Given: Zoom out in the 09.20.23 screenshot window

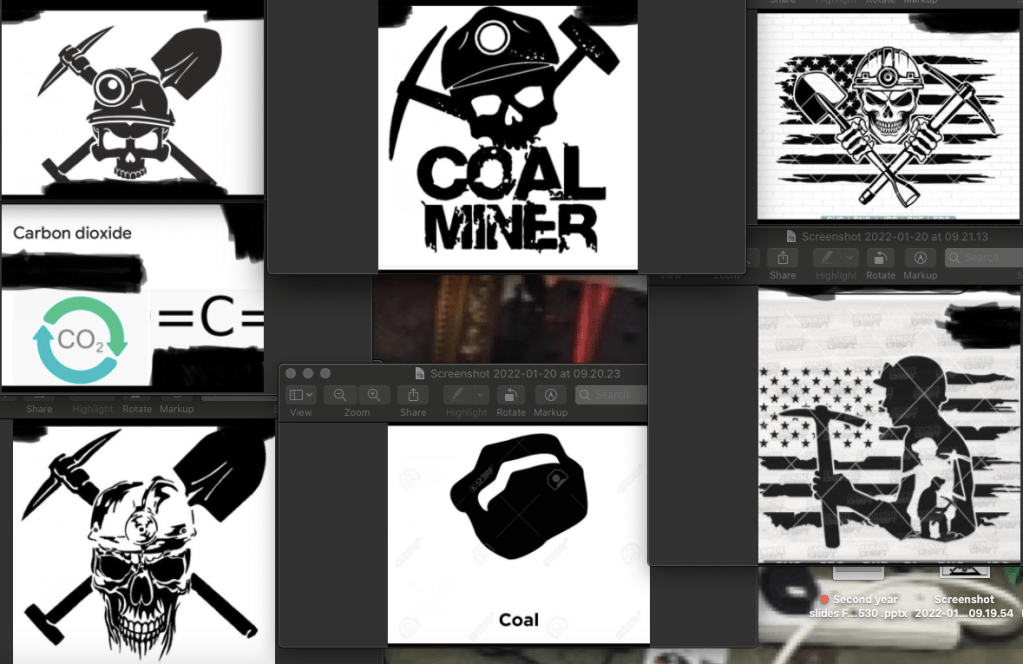Looking at the screenshot, I should [340, 395].
